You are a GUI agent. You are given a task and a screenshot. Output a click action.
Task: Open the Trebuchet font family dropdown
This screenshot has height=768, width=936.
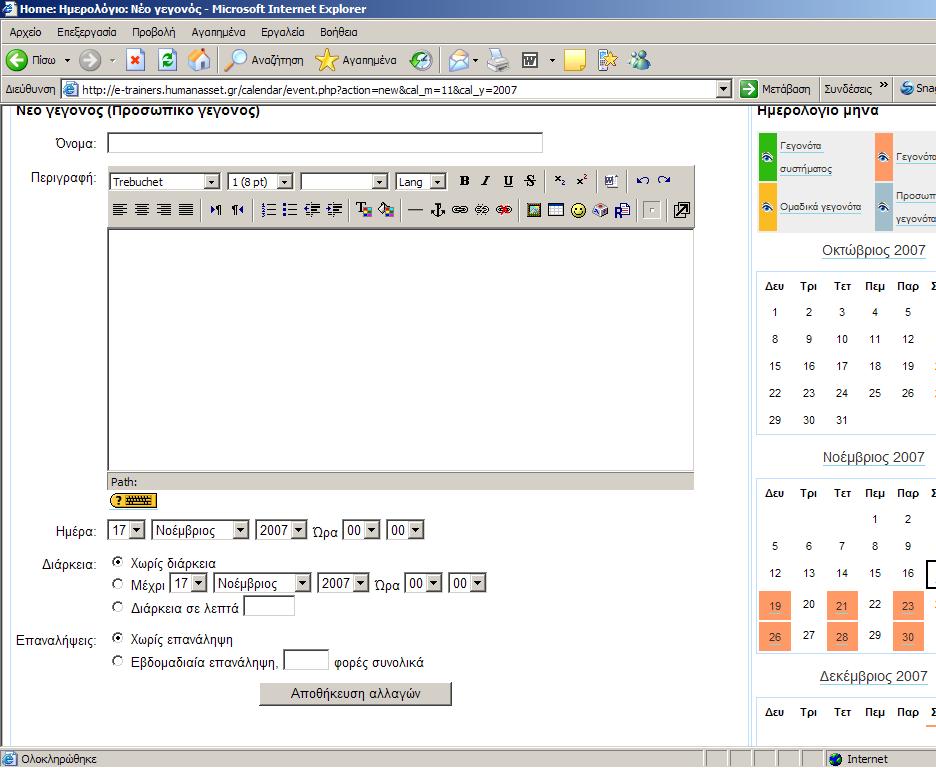click(x=164, y=181)
